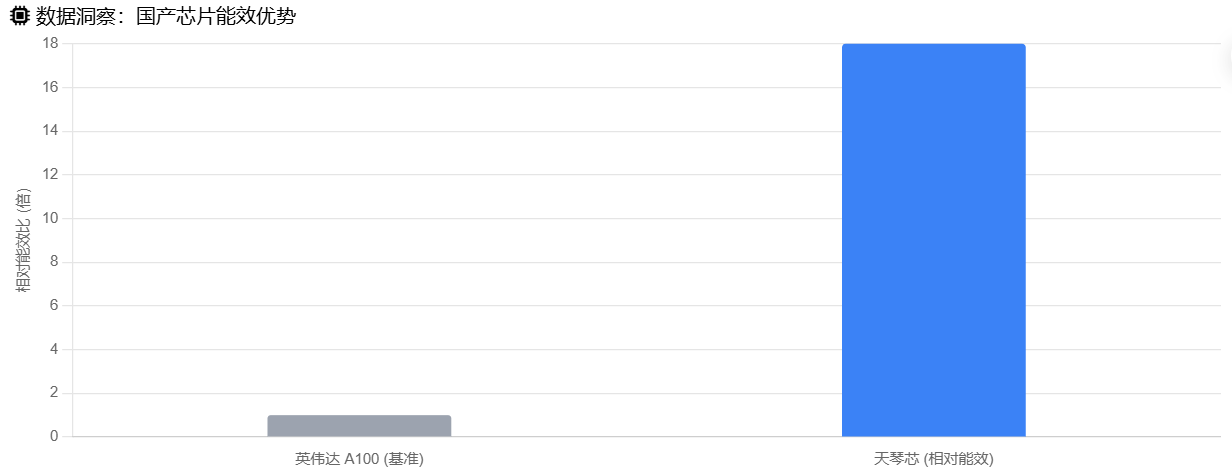This screenshot has height=475, width=1232.
Task: Click the 8 tick label
Action: (x=55, y=262)
